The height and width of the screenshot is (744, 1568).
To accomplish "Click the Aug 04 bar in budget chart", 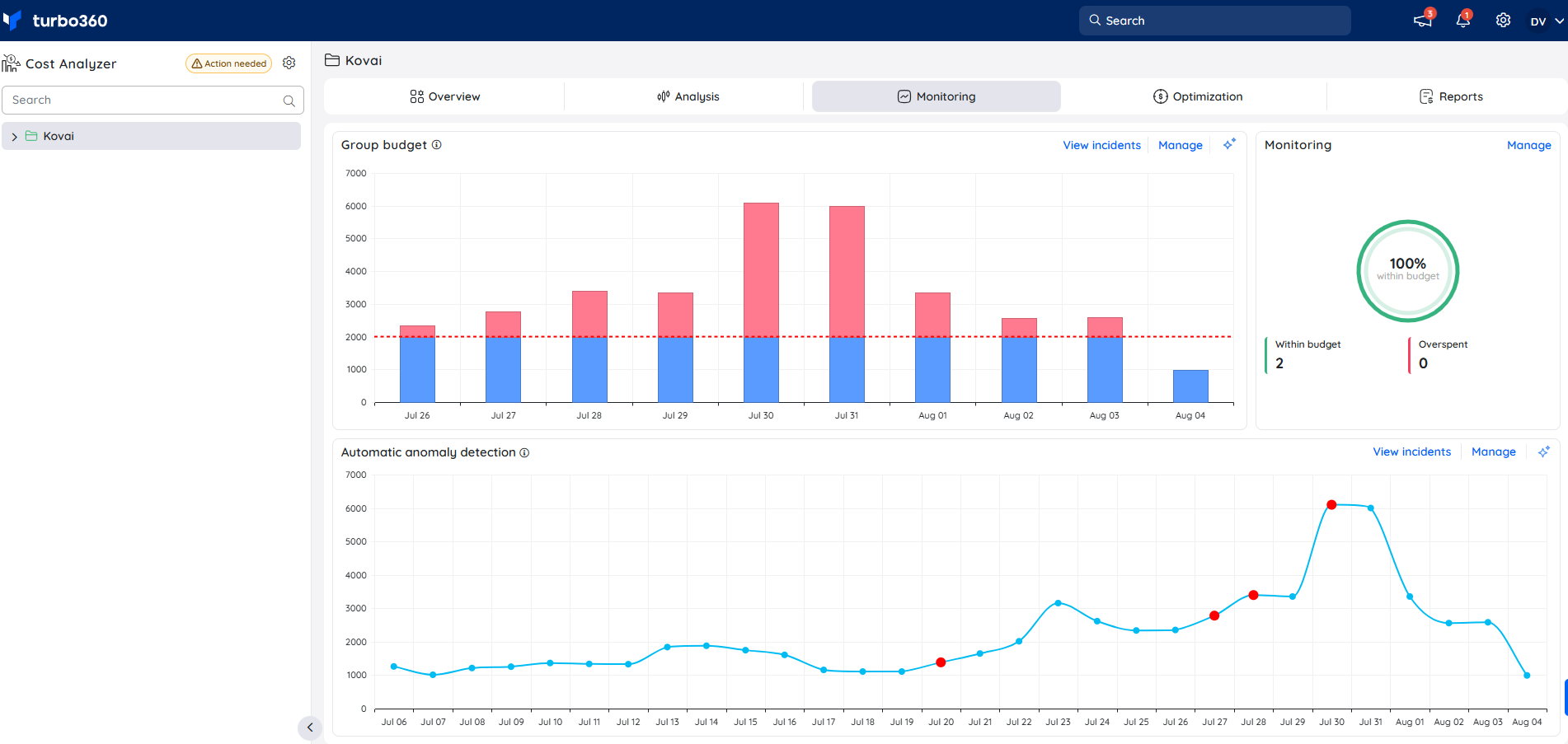I will [x=1190, y=386].
